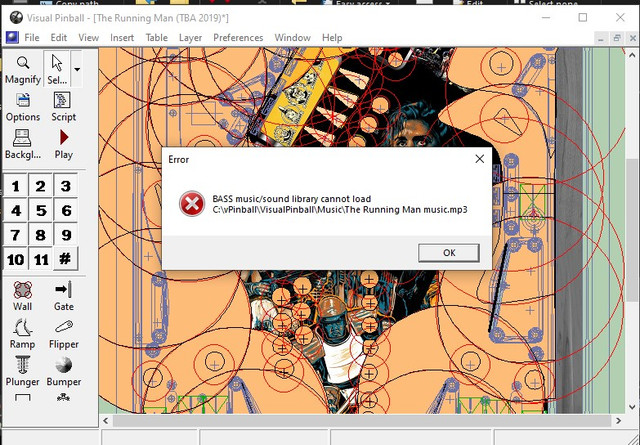Toggle layer 9 visibility
This screenshot has height=445, width=640.
click(x=66, y=235)
